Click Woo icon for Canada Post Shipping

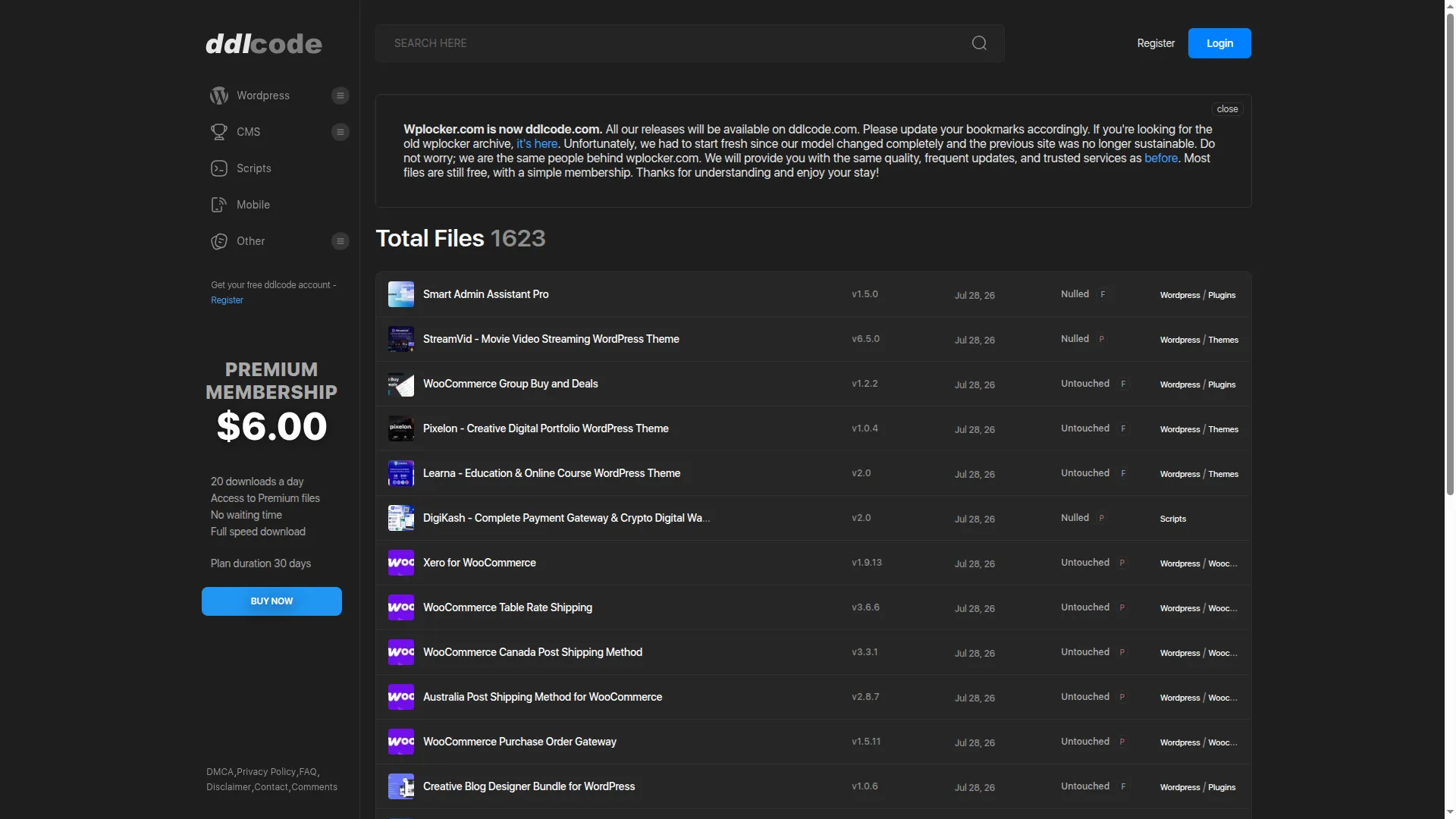[x=401, y=652]
